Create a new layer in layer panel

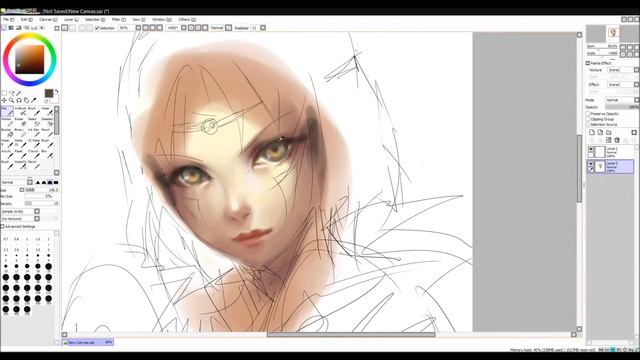592,132
